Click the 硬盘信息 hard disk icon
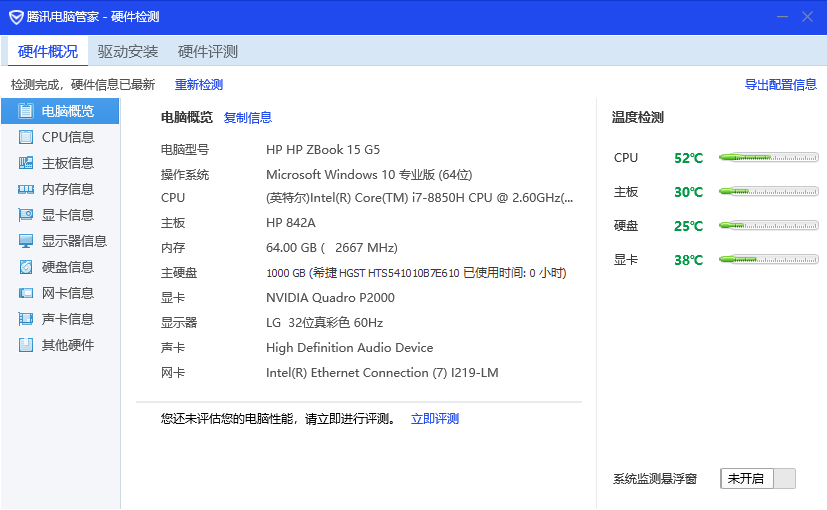 pyautogui.click(x=25, y=267)
